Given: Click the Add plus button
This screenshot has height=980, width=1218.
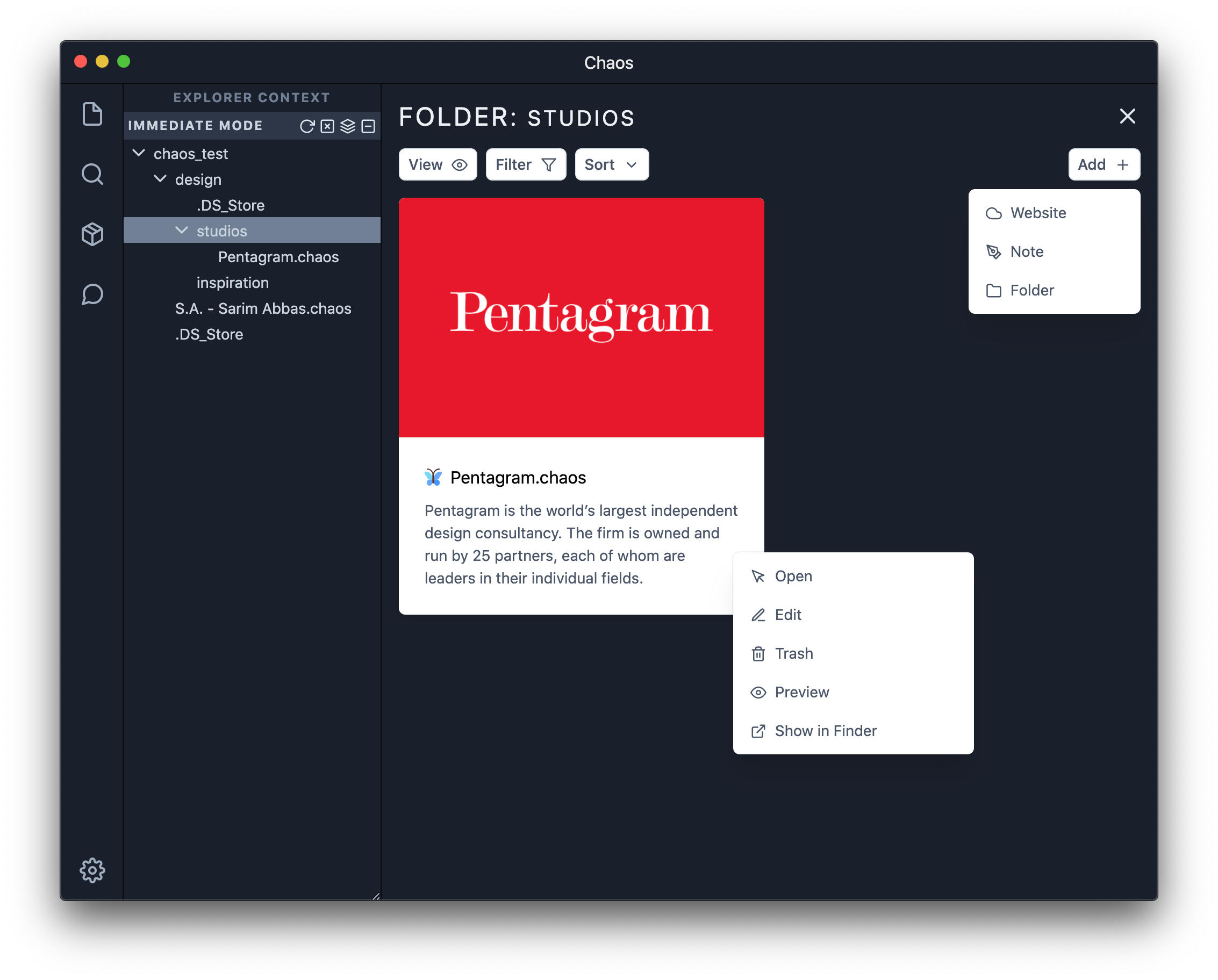Looking at the screenshot, I should [x=1104, y=164].
